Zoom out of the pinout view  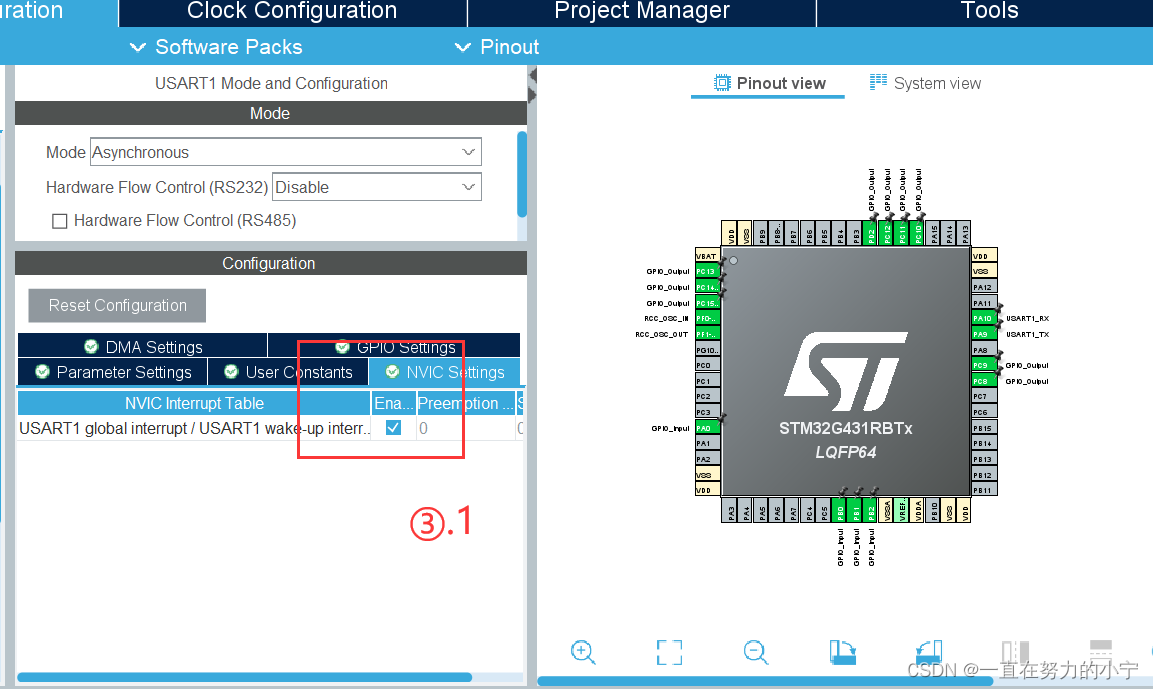tap(755, 651)
